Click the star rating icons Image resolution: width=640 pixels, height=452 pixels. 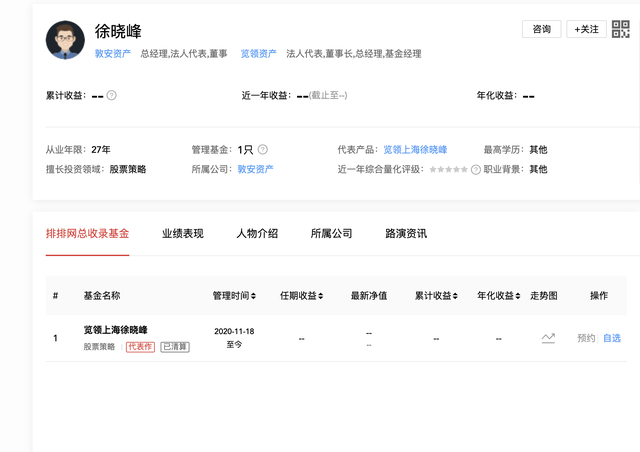pyautogui.click(x=448, y=170)
